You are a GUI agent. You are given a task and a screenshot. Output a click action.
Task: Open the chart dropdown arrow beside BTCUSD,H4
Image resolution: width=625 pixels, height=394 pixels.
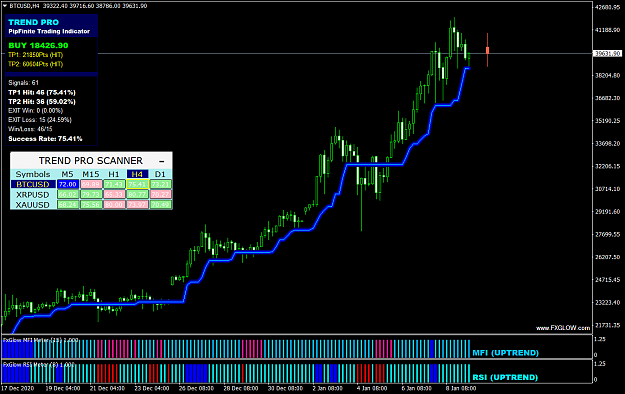tap(4, 6)
